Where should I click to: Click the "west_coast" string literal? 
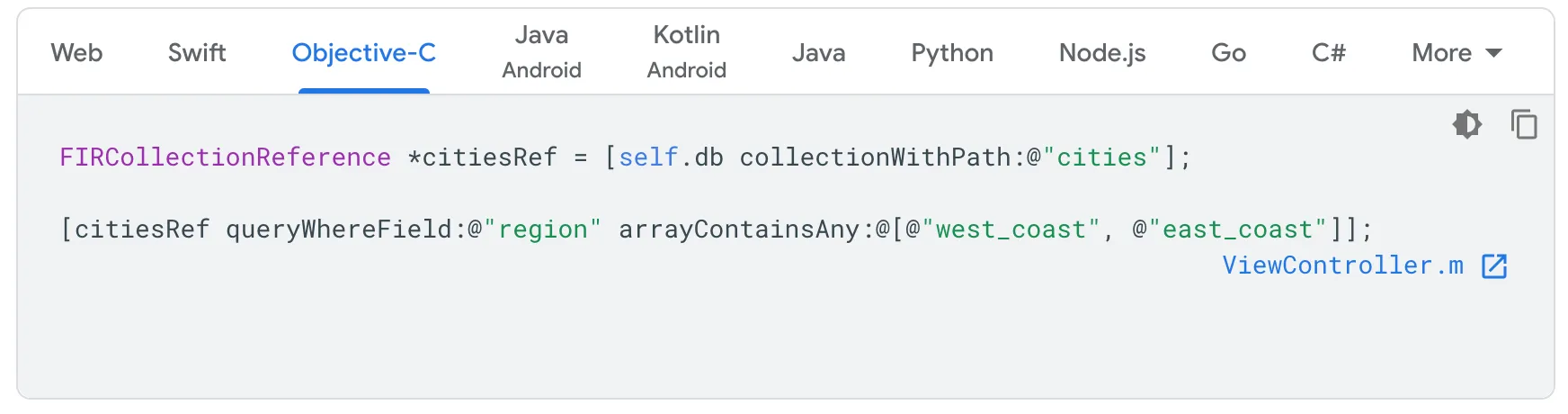click(1011, 229)
